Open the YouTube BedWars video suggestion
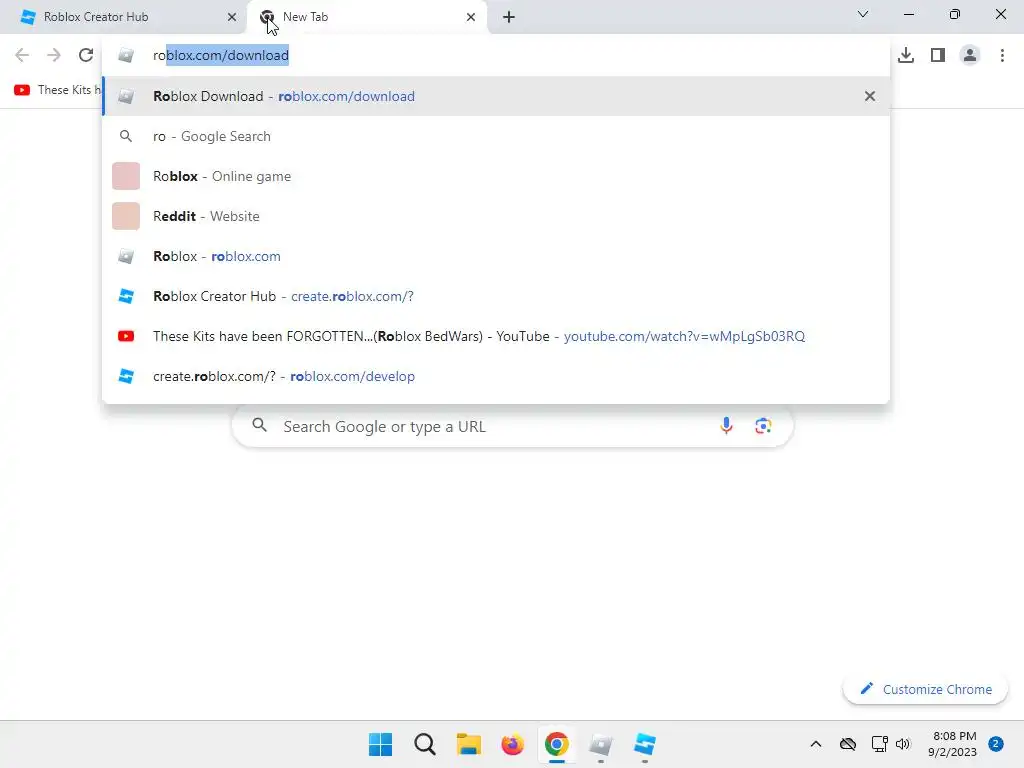 pyautogui.click(x=496, y=336)
